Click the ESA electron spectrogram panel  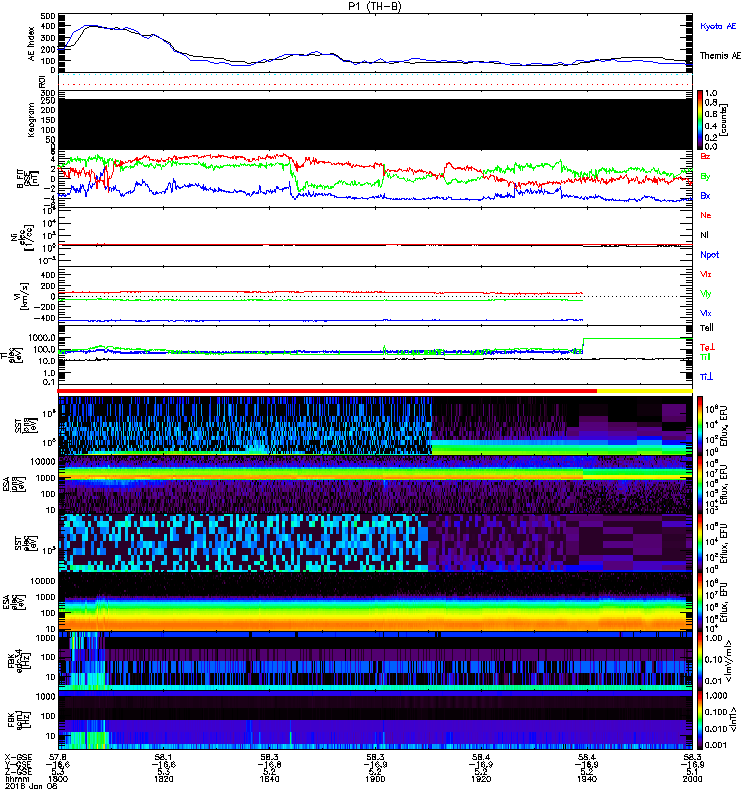pyautogui.click(x=375, y=601)
